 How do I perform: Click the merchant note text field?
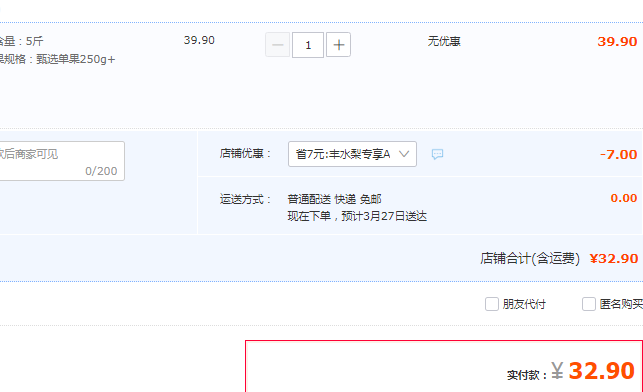click(x=62, y=161)
